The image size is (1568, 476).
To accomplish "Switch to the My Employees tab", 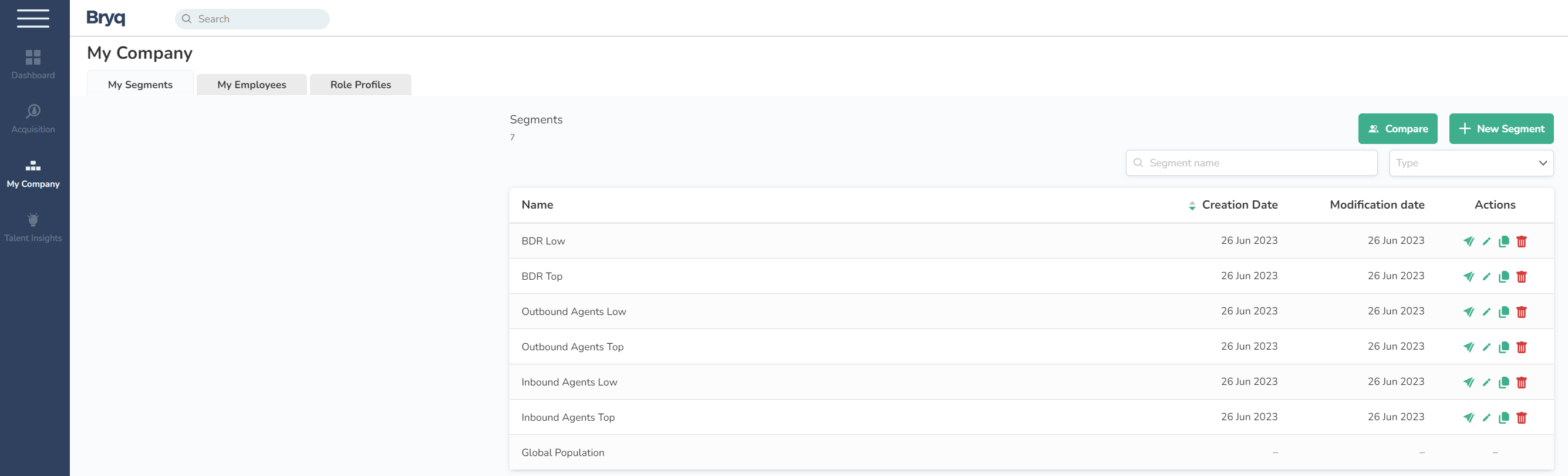I will tap(251, 85).
